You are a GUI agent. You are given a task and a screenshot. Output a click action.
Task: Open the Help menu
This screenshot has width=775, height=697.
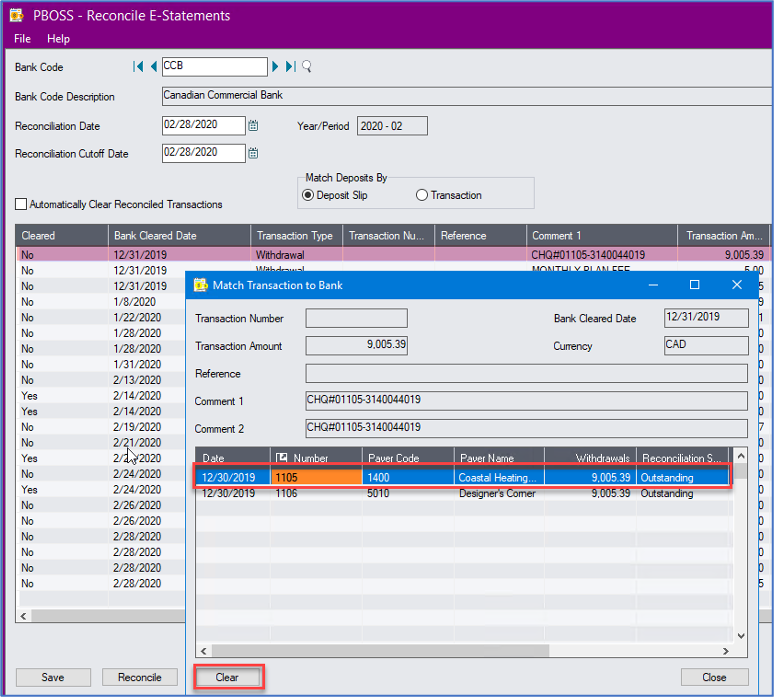click(x=58, y=39)
